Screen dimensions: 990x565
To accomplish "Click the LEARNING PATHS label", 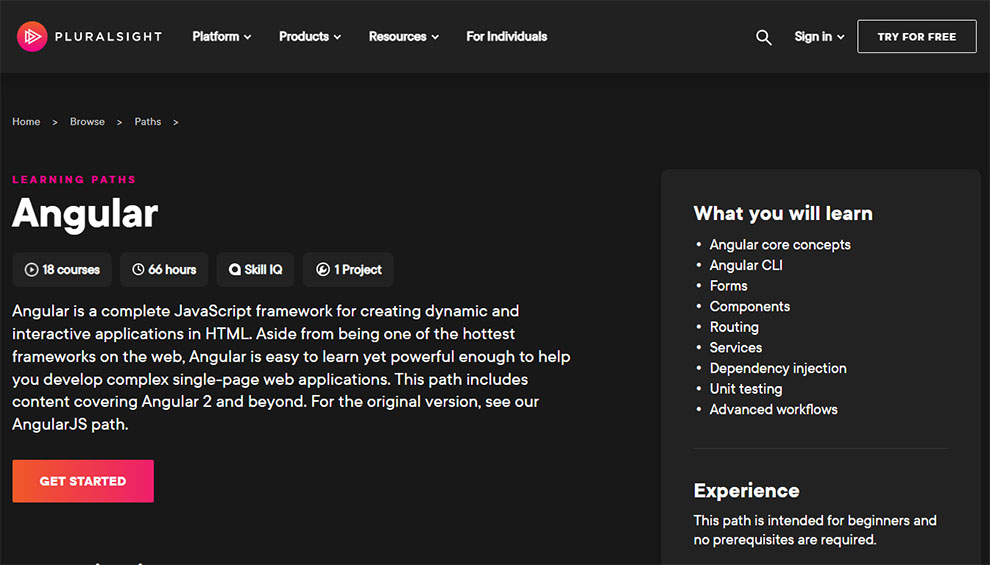I will click(74, 179).
